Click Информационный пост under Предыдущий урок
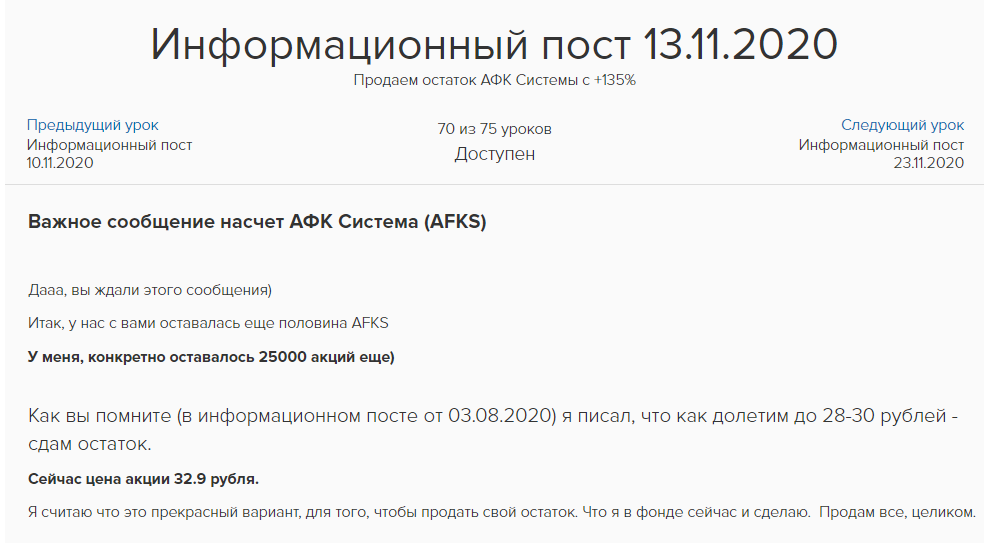The width and height of the screenshot is (993, 543). pos(109,145)
